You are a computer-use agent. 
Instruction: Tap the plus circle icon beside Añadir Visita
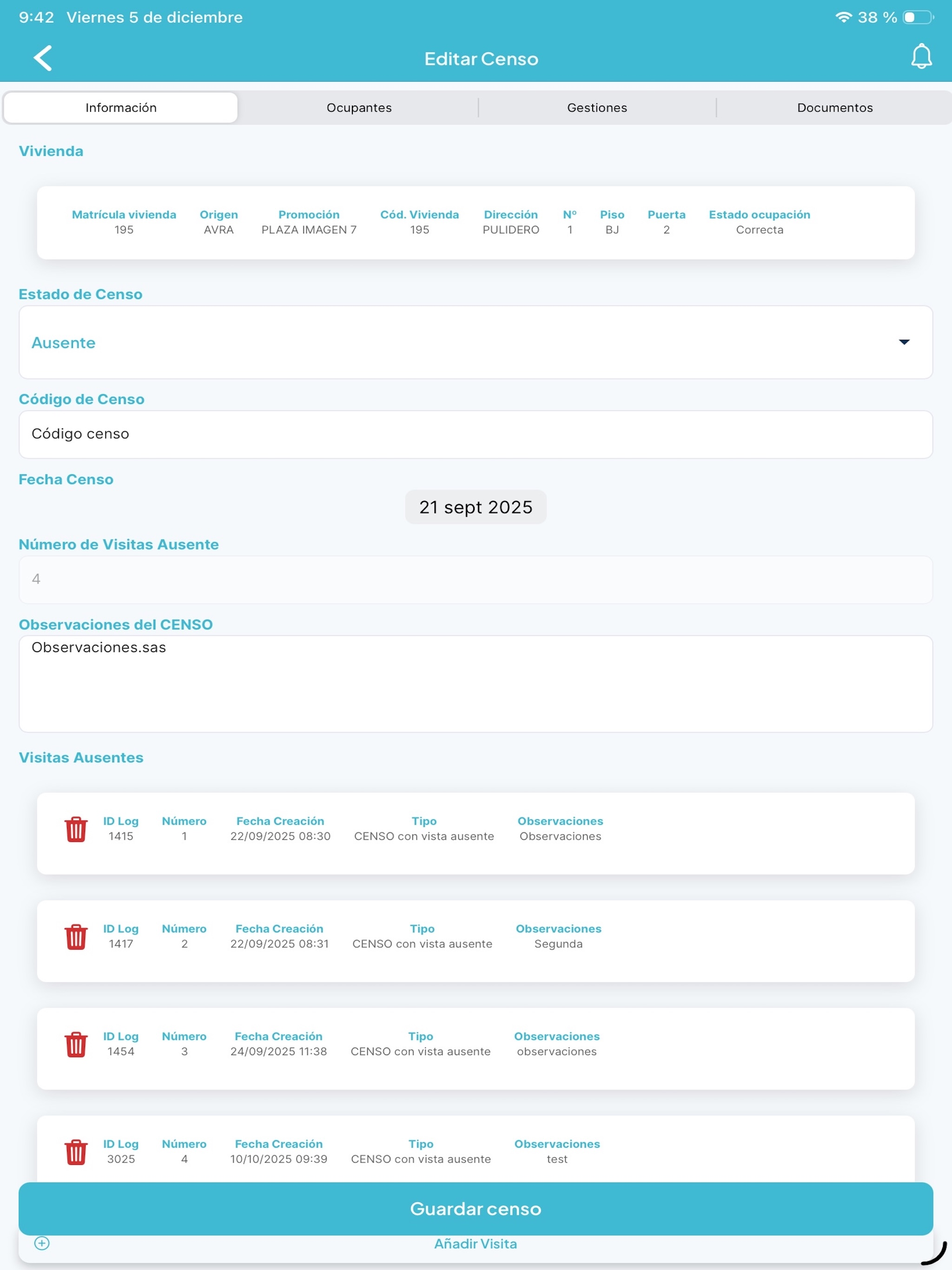[42, 1243]
